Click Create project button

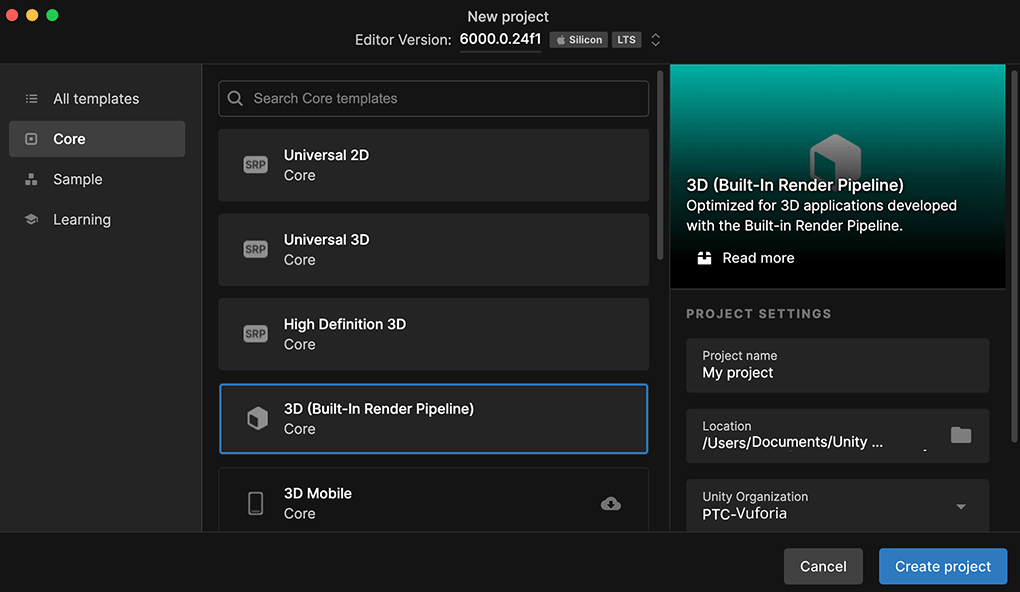943,567
